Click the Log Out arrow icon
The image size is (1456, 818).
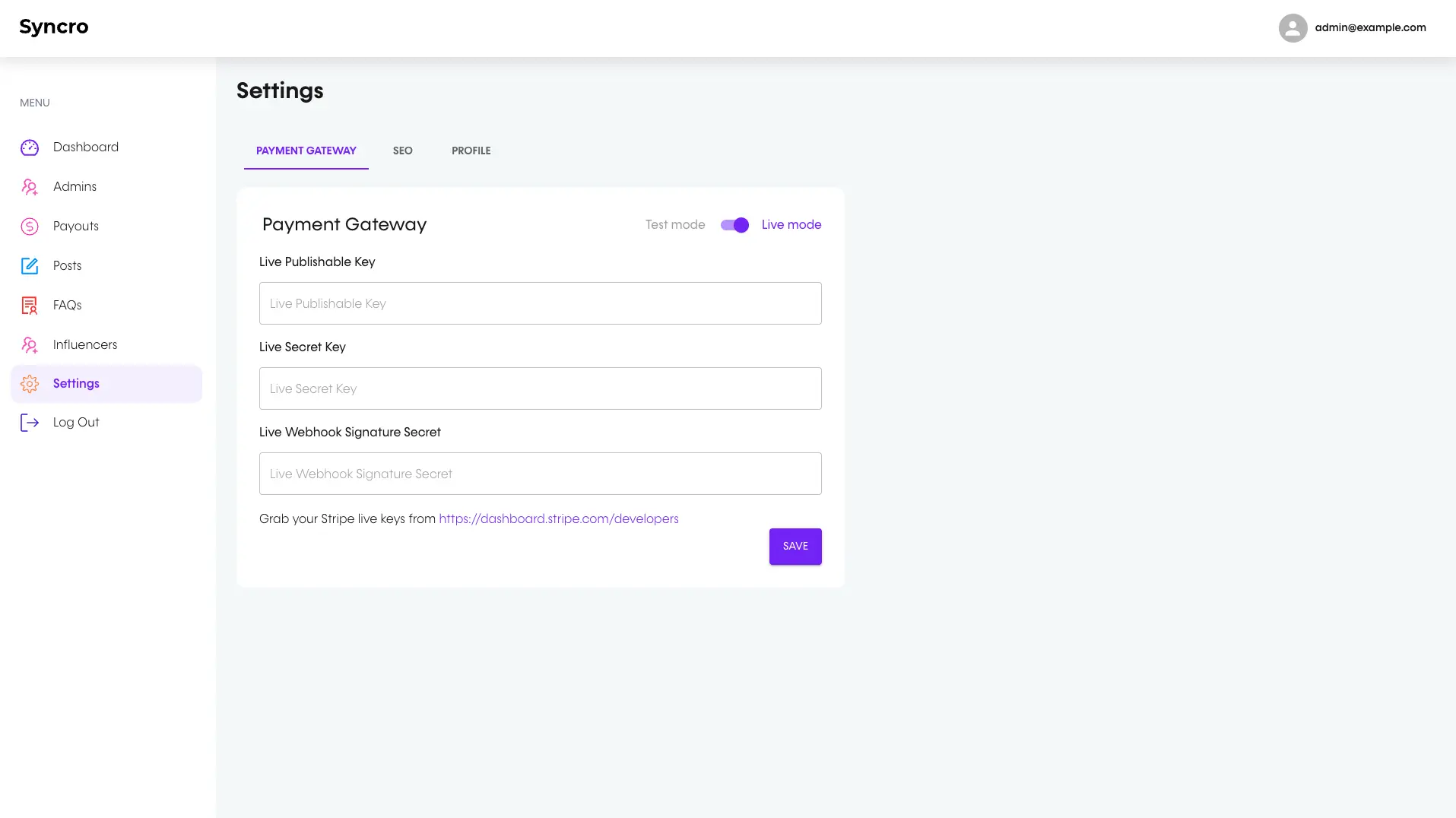(x=30, y=423)
